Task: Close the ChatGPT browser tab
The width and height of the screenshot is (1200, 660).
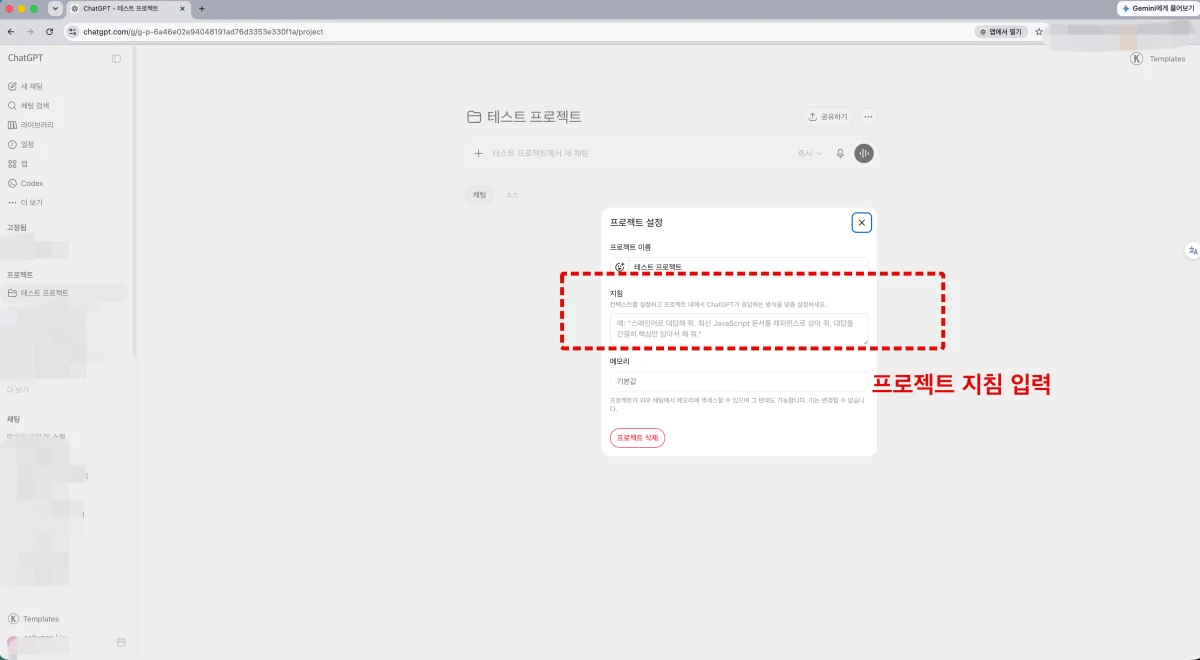Action: [x=184, y=8]
